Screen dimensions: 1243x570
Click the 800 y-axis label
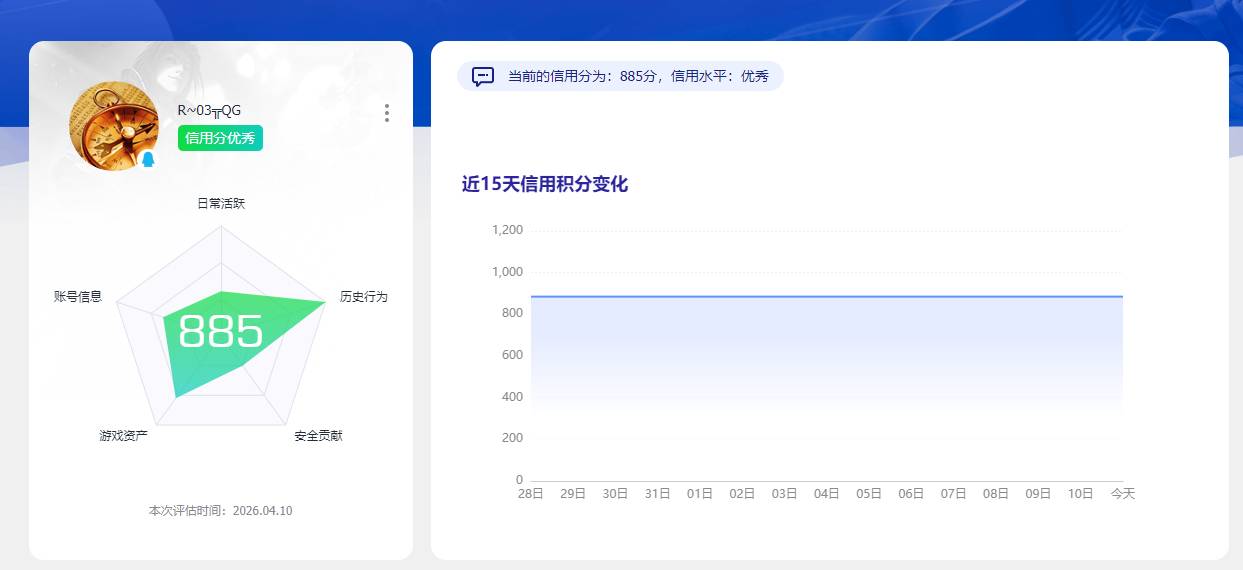pos(512,313)
